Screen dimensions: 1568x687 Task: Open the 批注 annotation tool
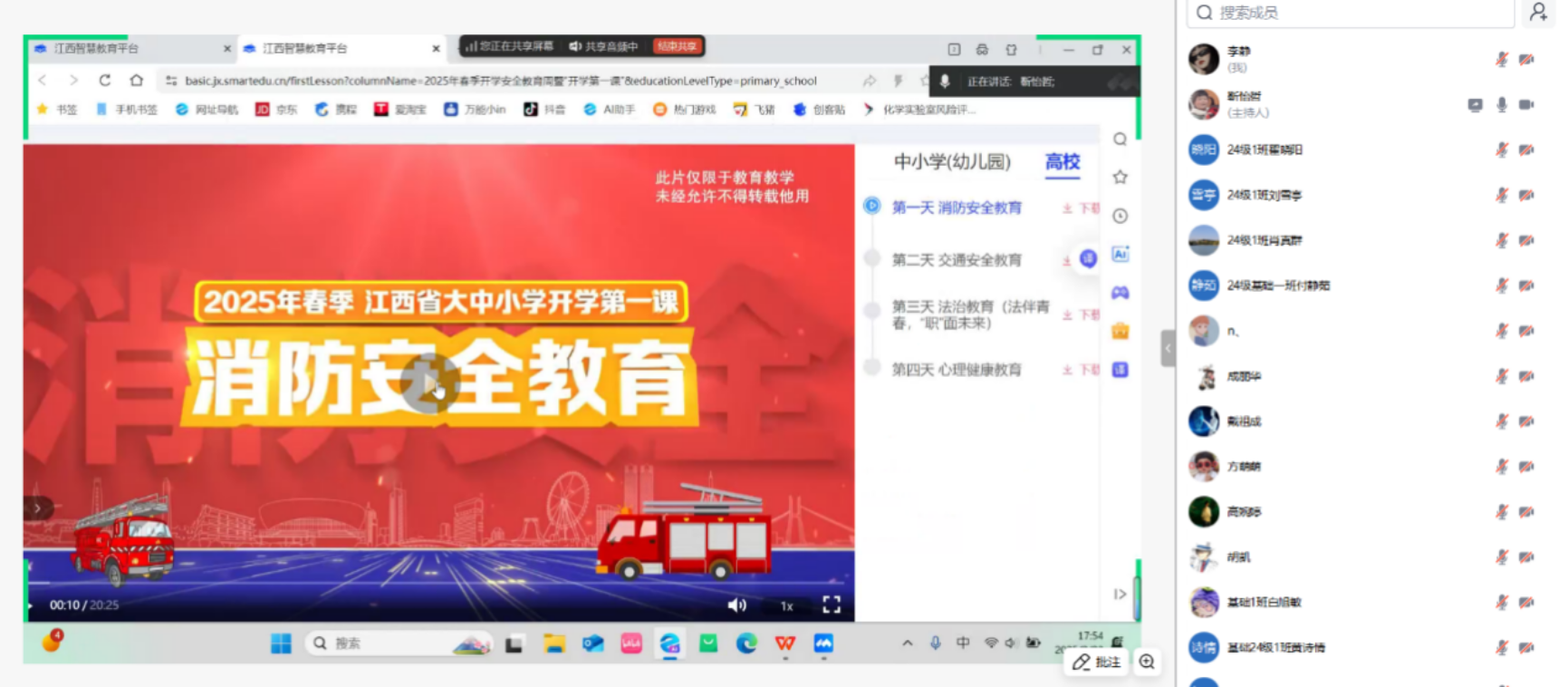tap(1097, 663)
